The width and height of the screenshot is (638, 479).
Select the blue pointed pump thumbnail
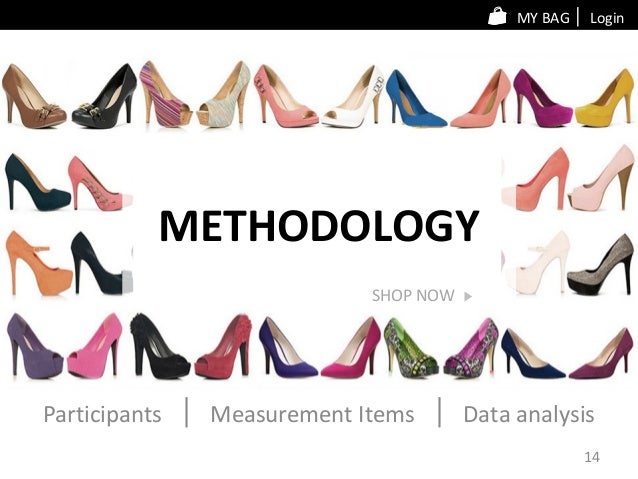pos(415,99)
